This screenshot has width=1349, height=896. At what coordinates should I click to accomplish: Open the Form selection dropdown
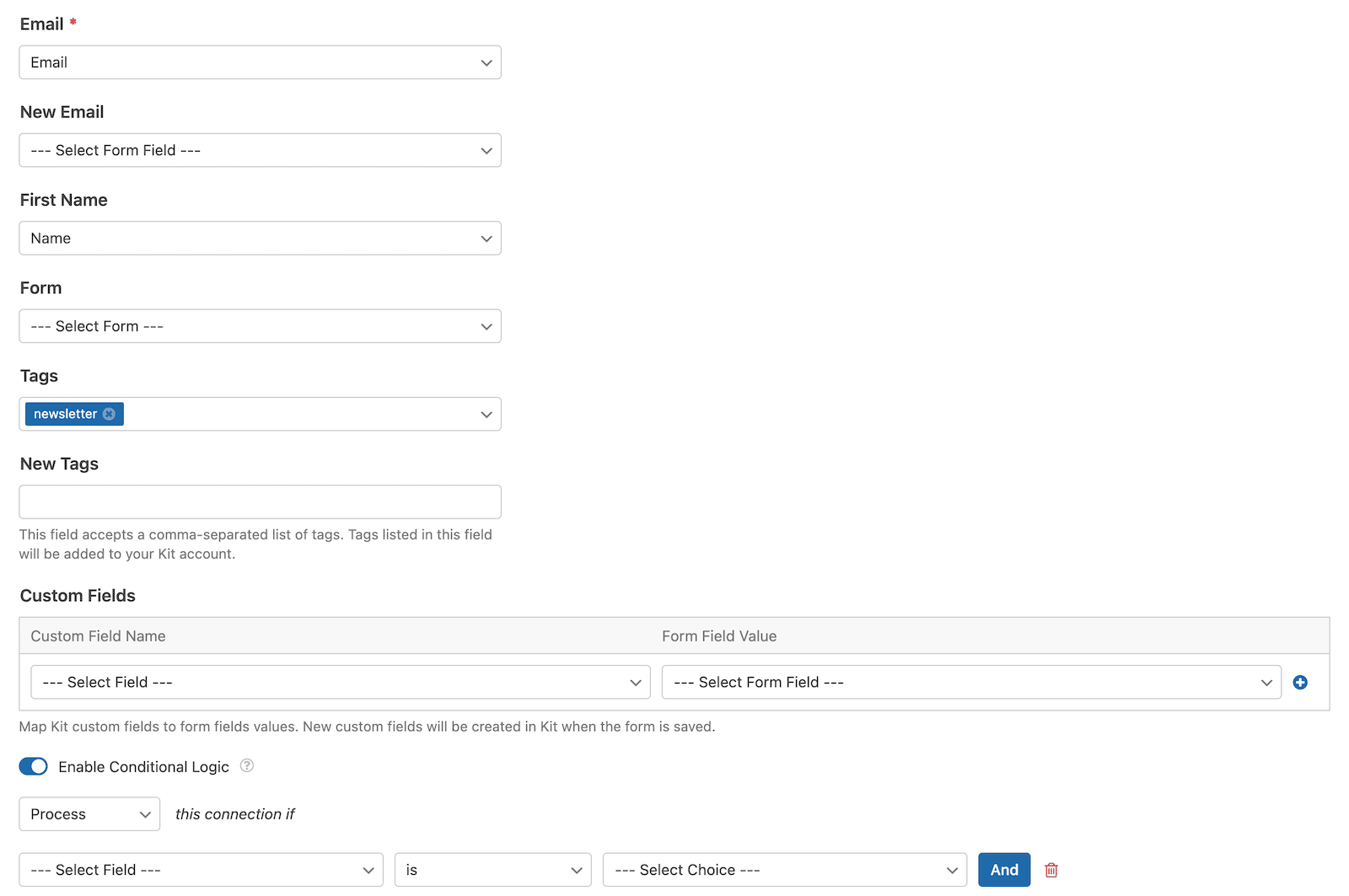tap(260, 326)
